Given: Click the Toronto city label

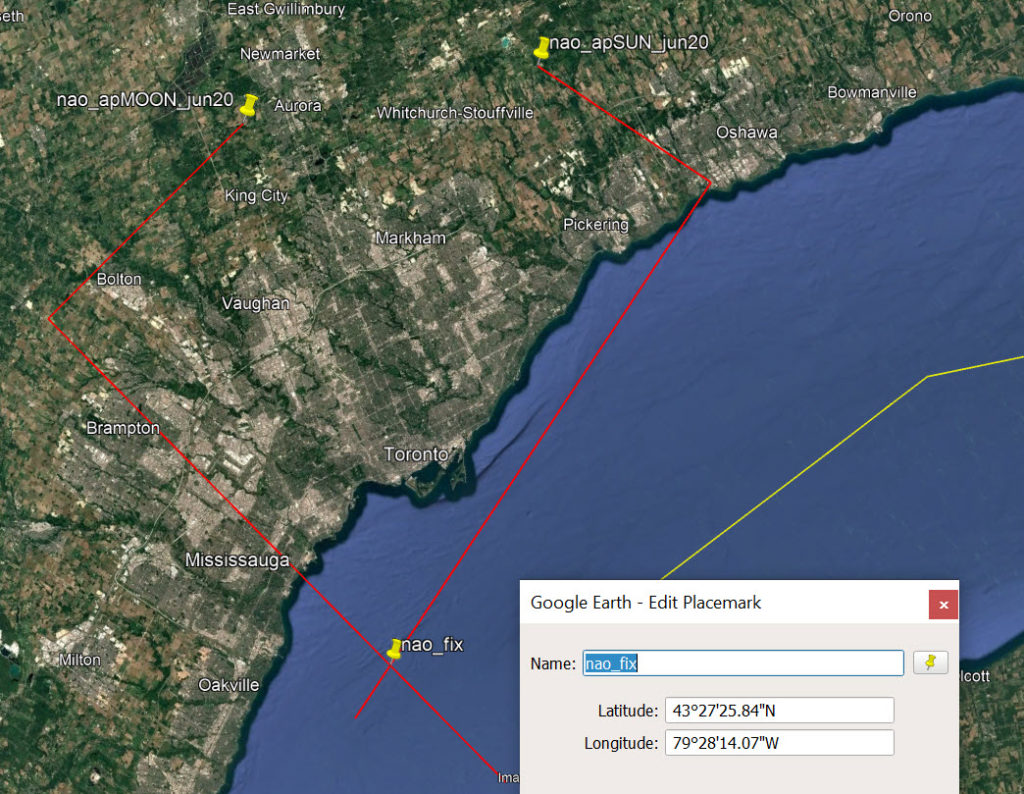Looking at the screenshot, I should [416, 455].
